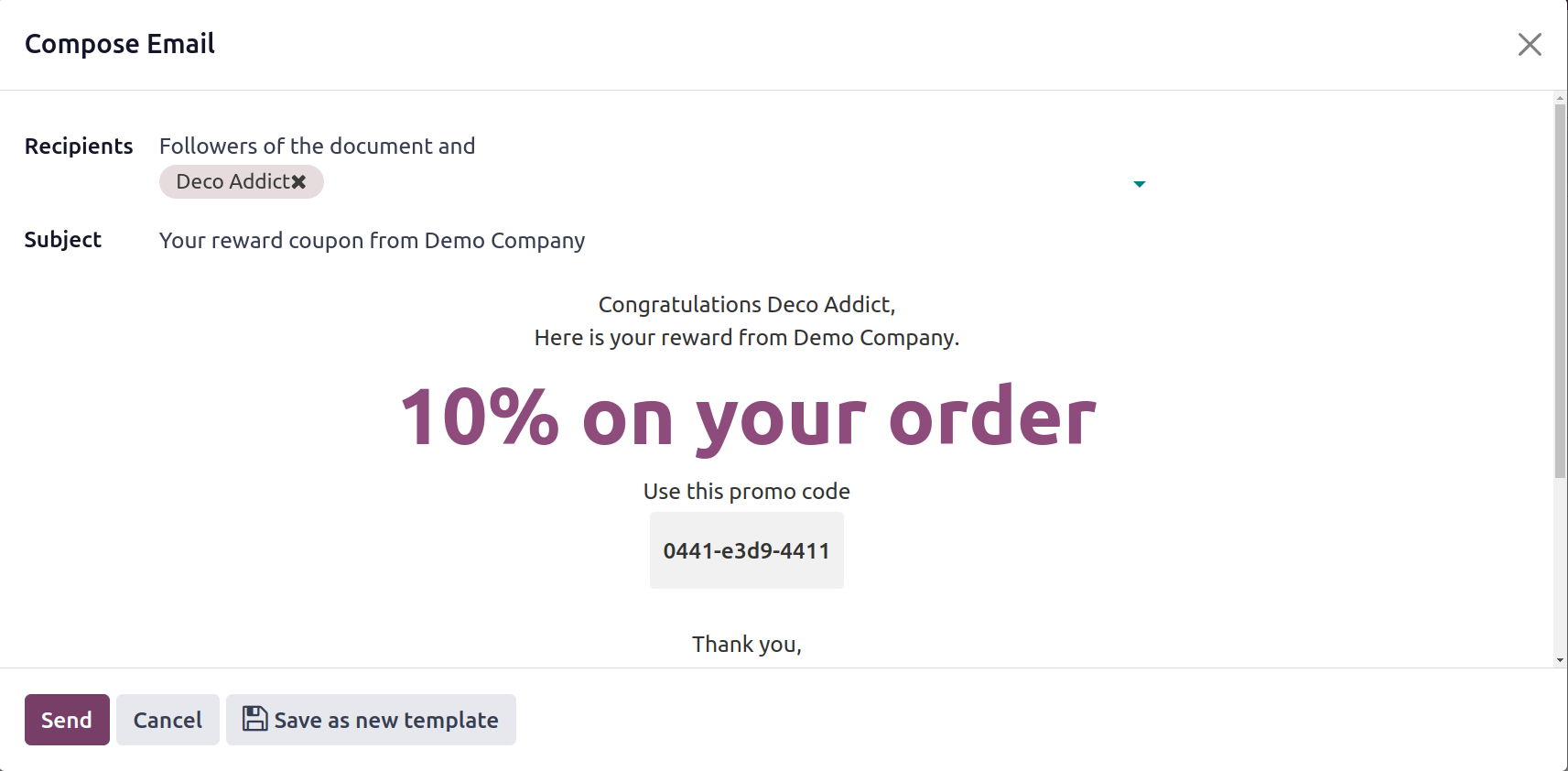The height and width of the screenshot is (771, 1568).
Task: Click the floppy disk save icon
Action: click(254, 719)
